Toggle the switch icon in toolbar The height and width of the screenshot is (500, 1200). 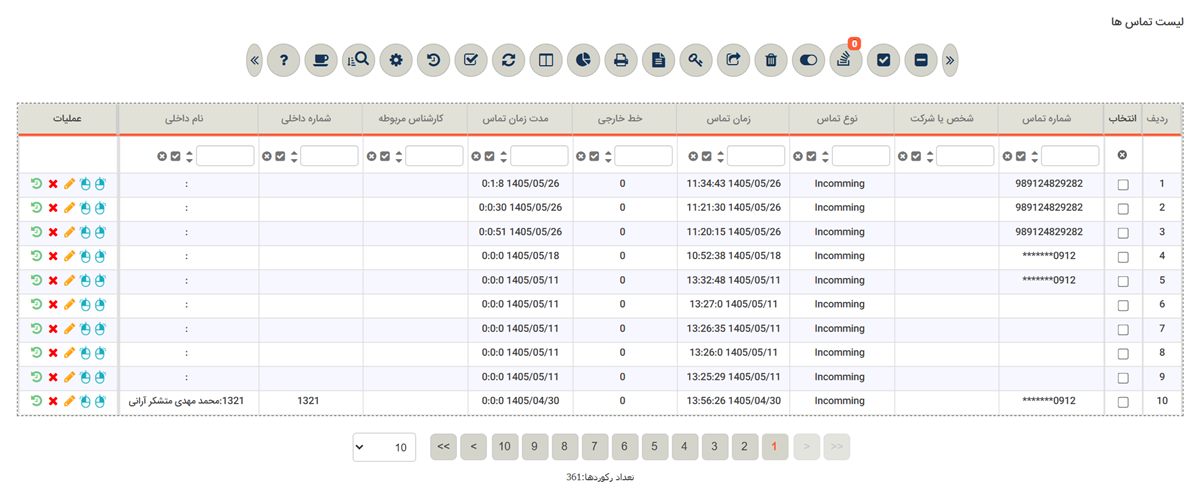coord(808,60)
